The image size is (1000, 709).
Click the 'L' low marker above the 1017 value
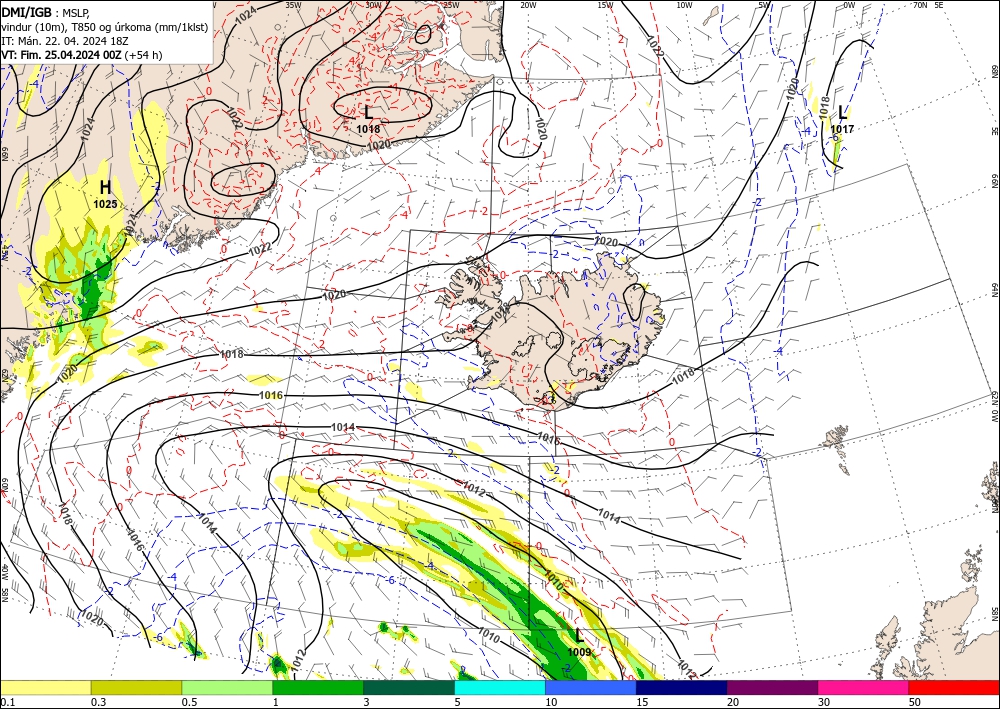click(842, 113)
